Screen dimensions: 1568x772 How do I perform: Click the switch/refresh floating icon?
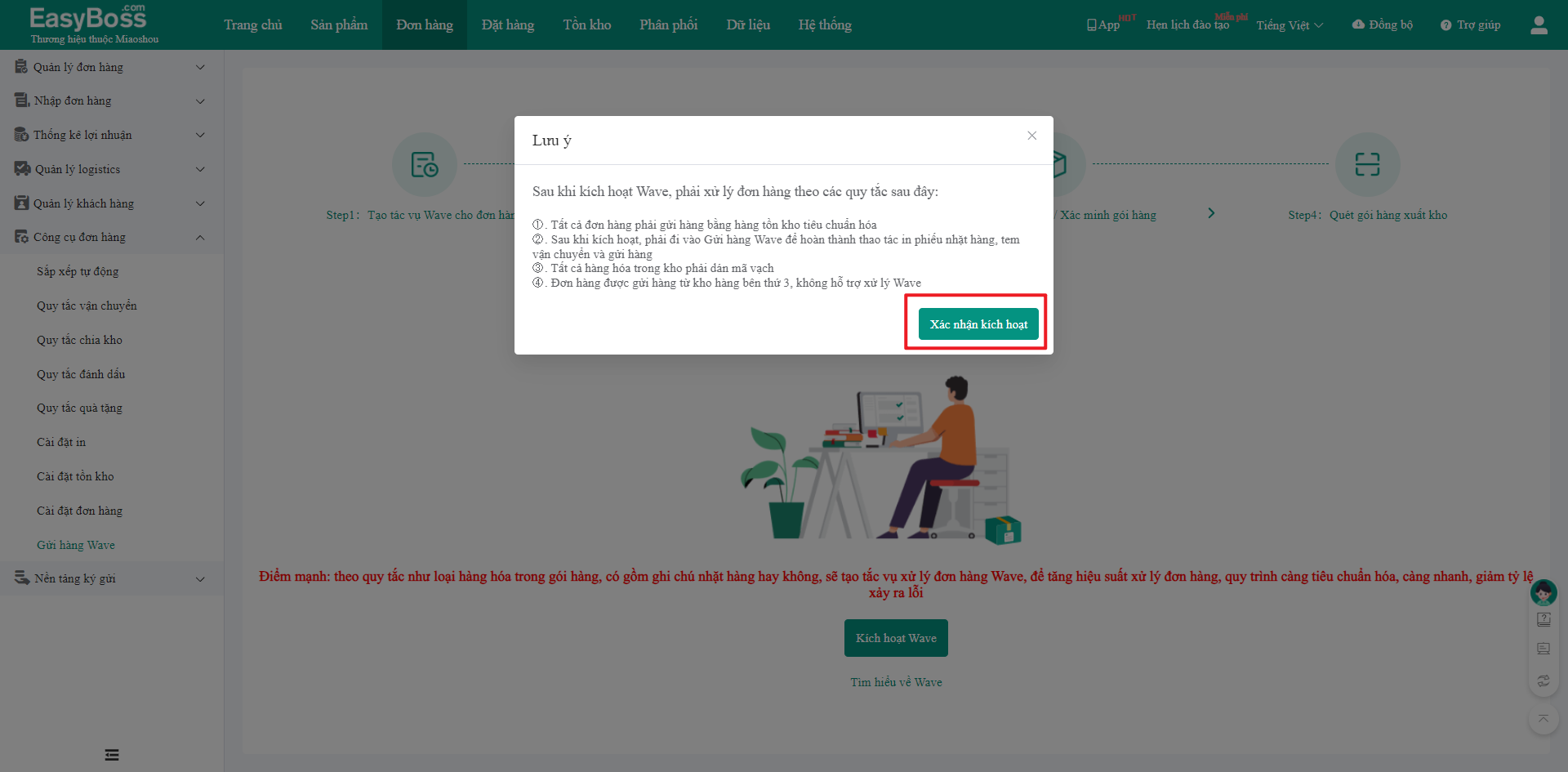point(1543,681)
